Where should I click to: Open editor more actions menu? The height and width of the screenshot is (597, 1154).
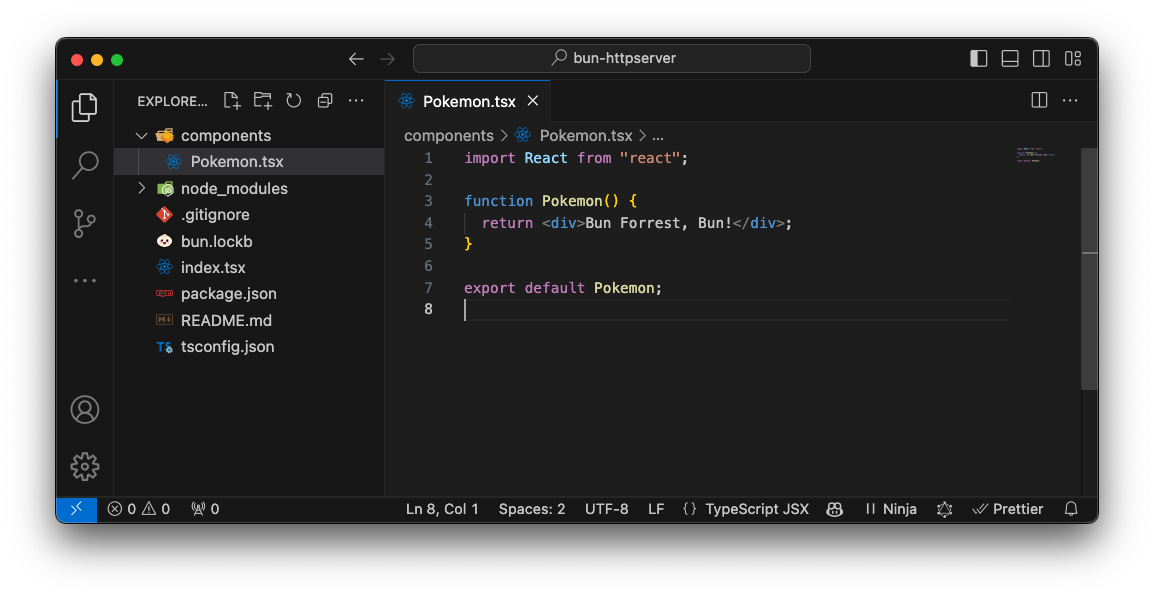[1070, 100]
